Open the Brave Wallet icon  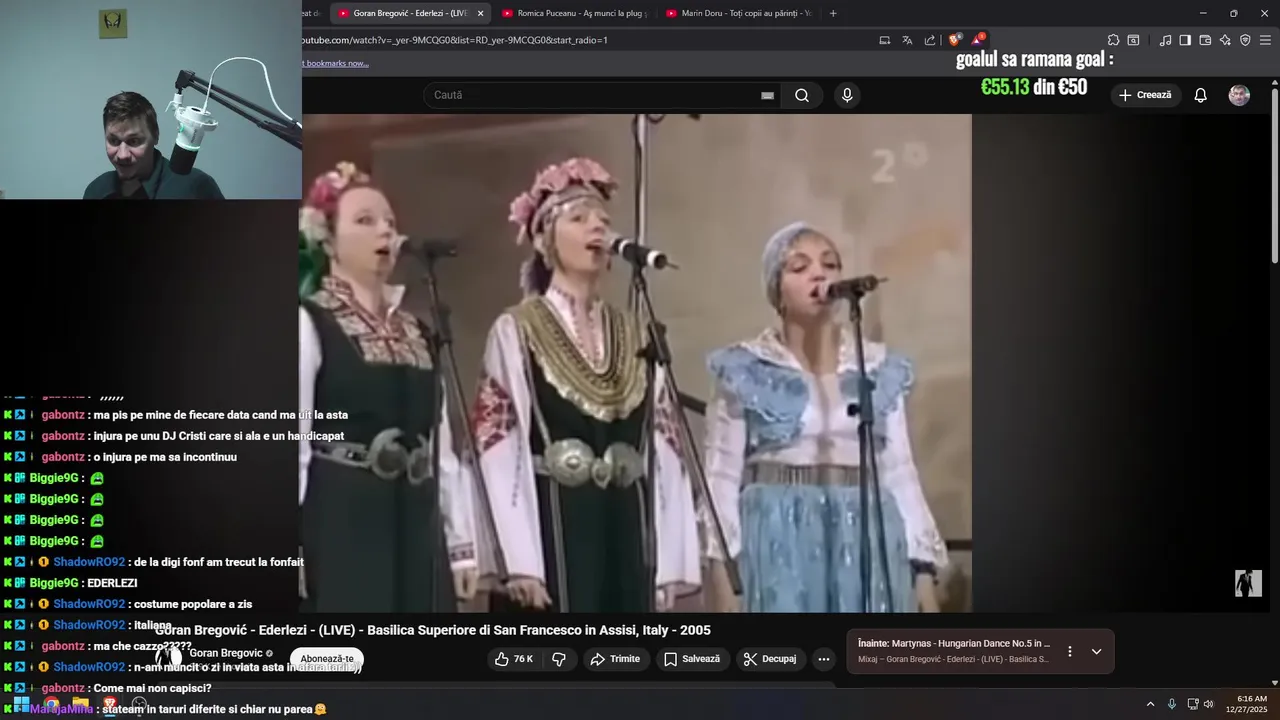click(x=1205, y=40)
